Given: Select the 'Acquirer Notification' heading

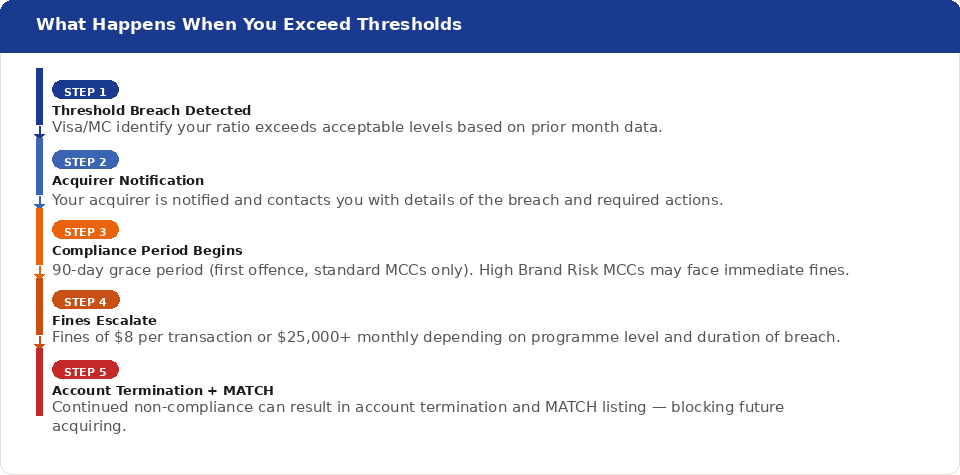Looking at the screenshot, I should pyautogui.click(x=128, y=181).
